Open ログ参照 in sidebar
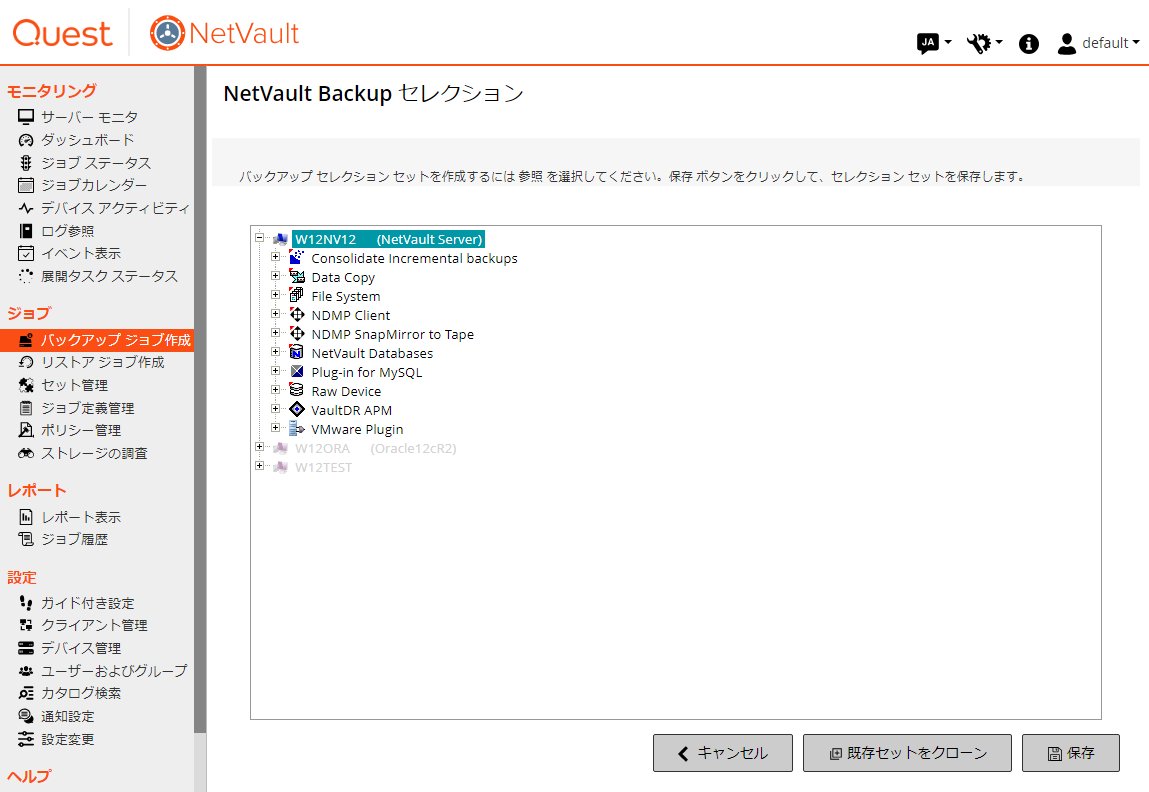The height and width of the screenshot is (792, 1149). pos(67,231)
